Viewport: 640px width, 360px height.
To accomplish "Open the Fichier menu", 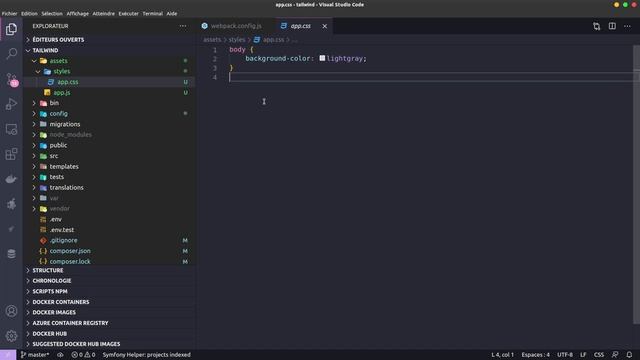I will point(9,13).
